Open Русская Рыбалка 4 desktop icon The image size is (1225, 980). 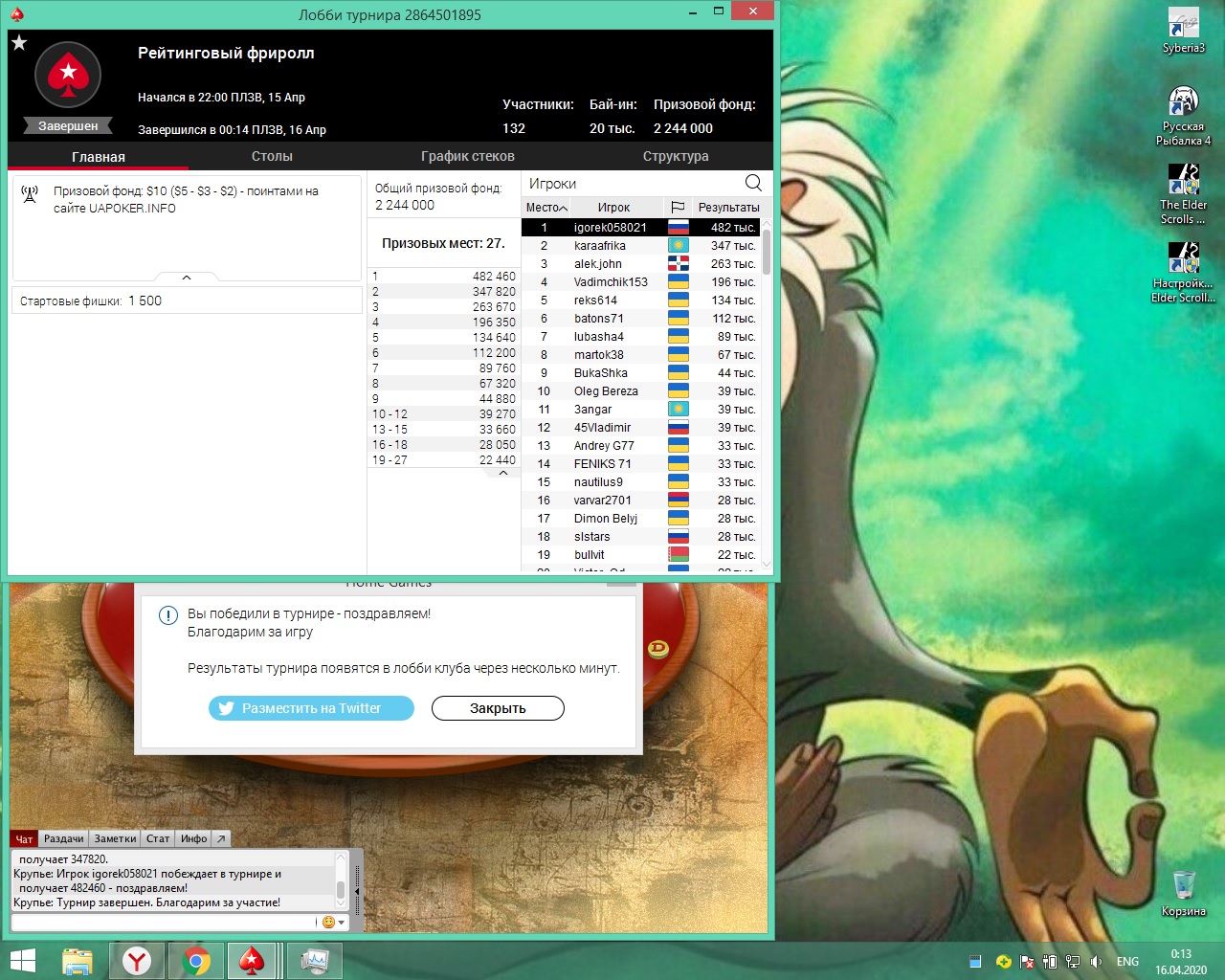(1184, 116)
